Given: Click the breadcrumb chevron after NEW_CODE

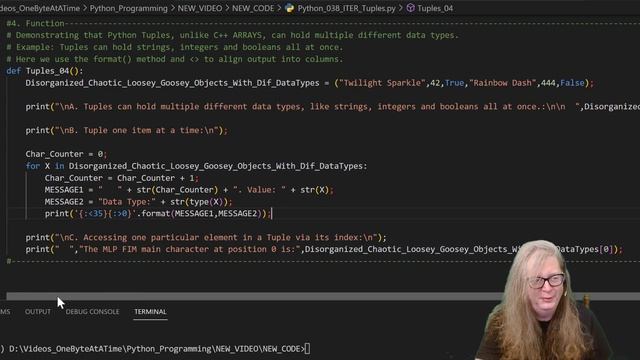Looking at the screenshot, I should click(279, 8).
